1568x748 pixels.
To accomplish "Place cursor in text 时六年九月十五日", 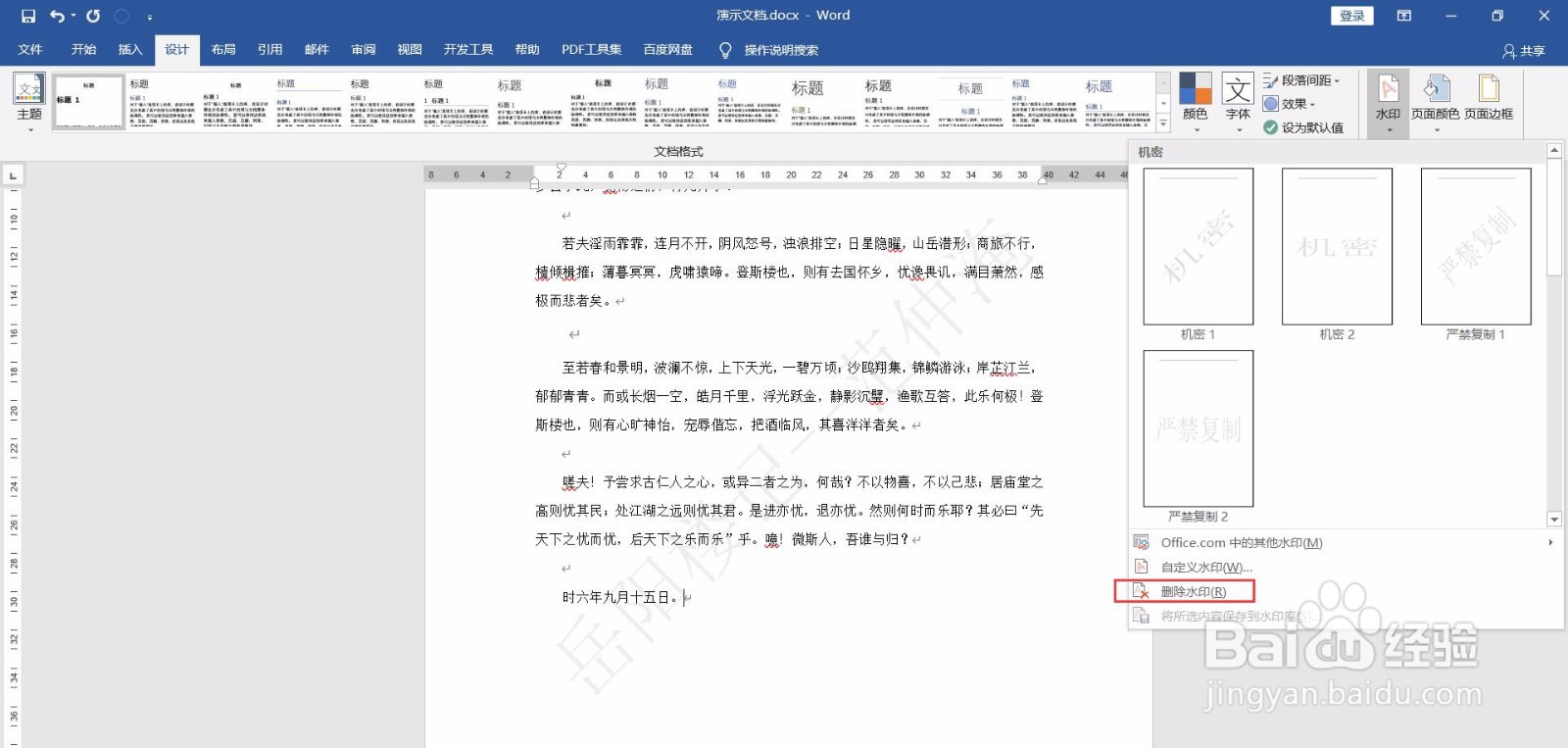I will pos(619,597).
